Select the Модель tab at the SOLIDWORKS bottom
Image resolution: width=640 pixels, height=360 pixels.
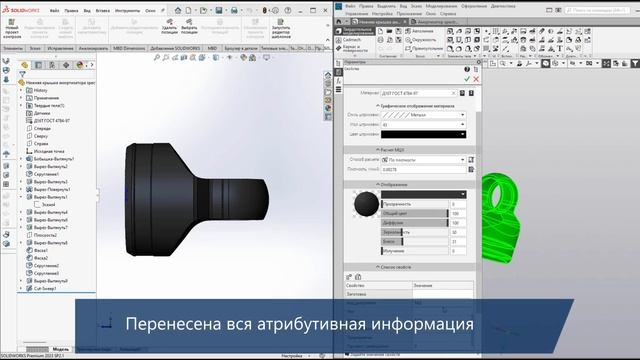(61, 349)
